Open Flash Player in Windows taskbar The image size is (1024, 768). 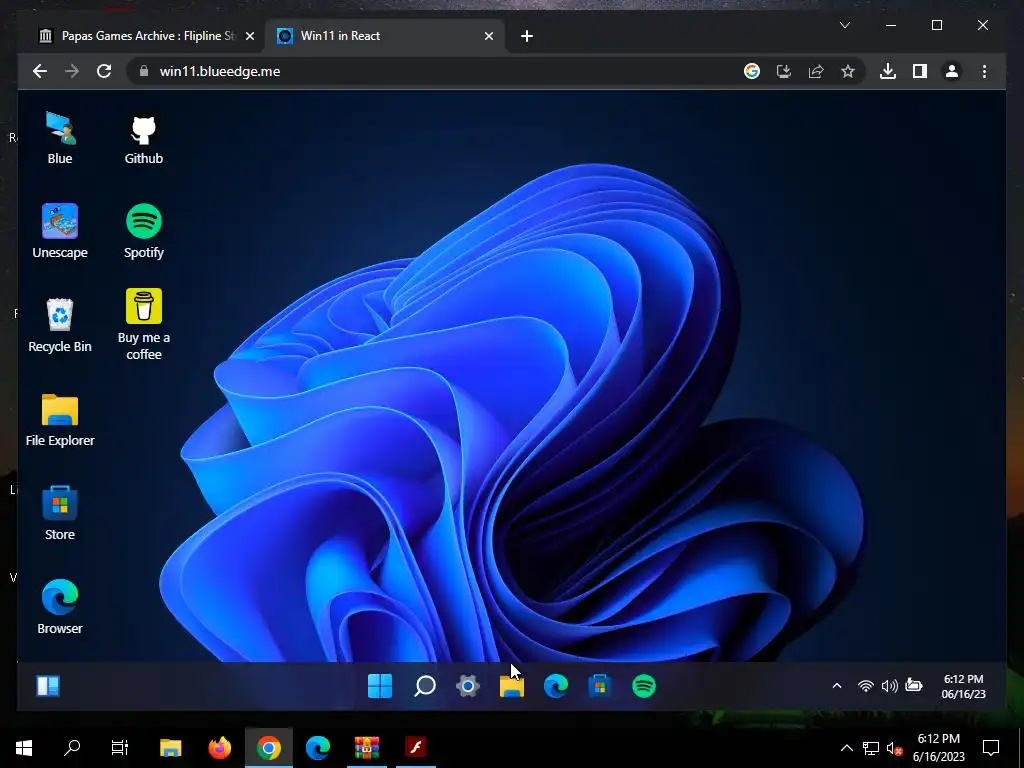point(415,748)
